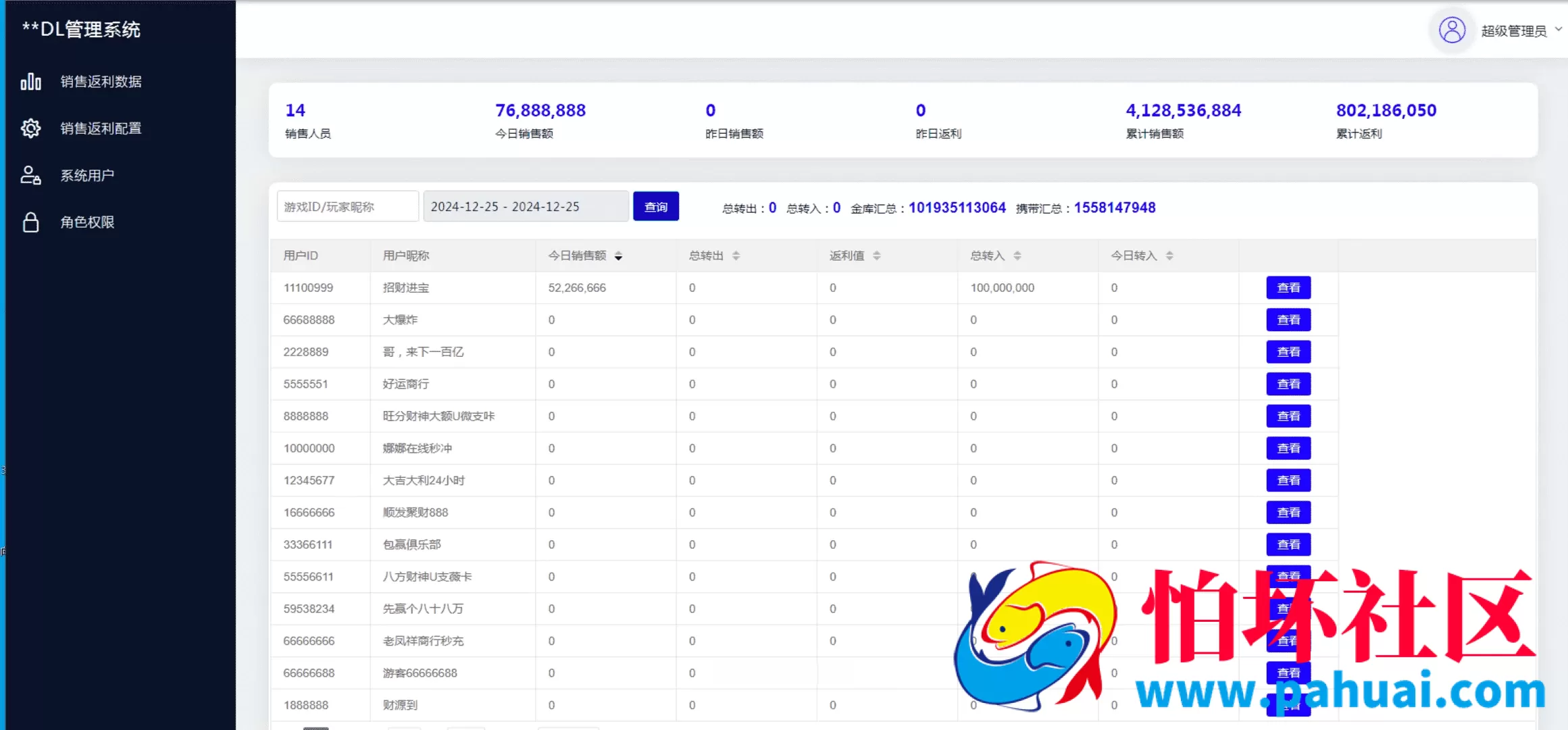Click the 4,128,536,884 累计销售额 figure
1568x730 pixels.
tap(1184, 110)
